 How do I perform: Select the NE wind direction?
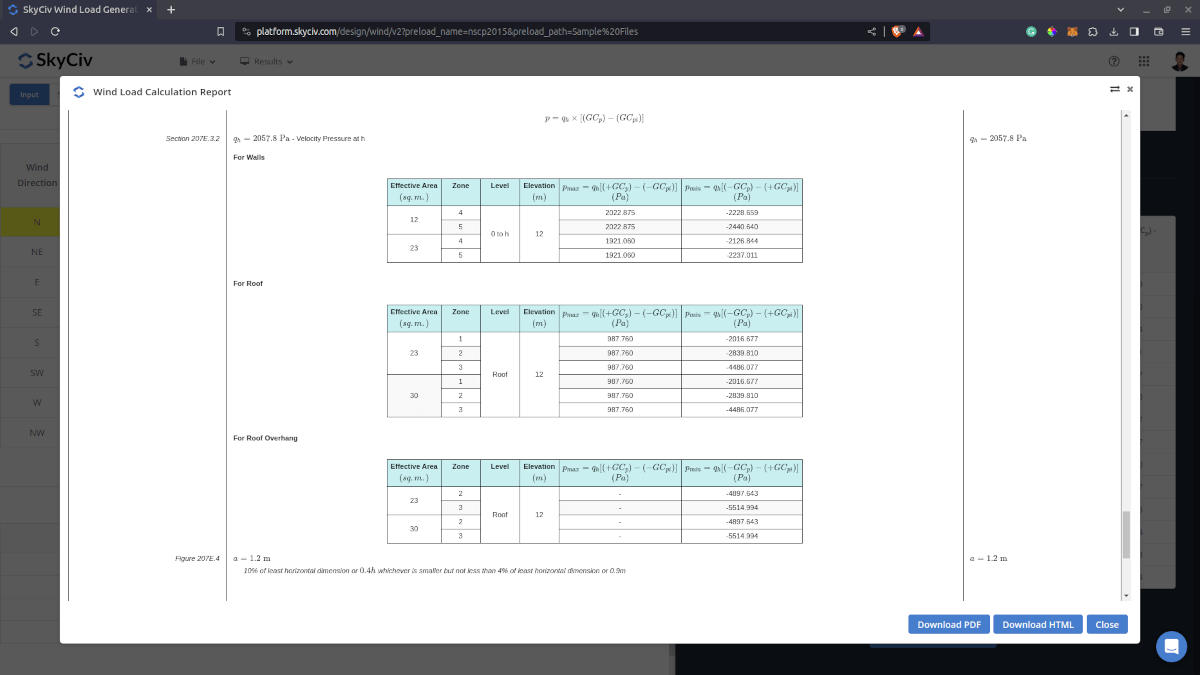pyautogui.click(x=36, y=252)
